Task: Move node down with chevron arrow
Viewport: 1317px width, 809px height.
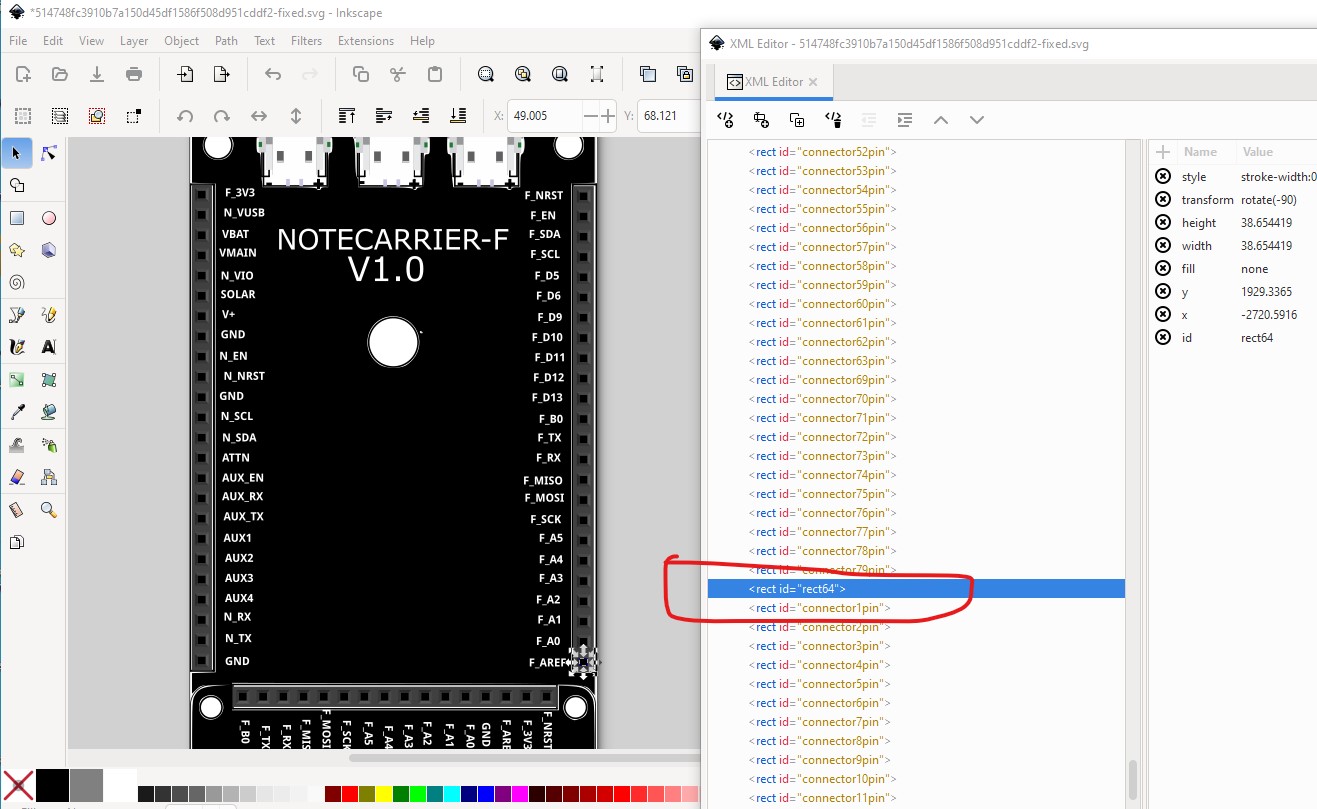Action: [x=977, y=120]
